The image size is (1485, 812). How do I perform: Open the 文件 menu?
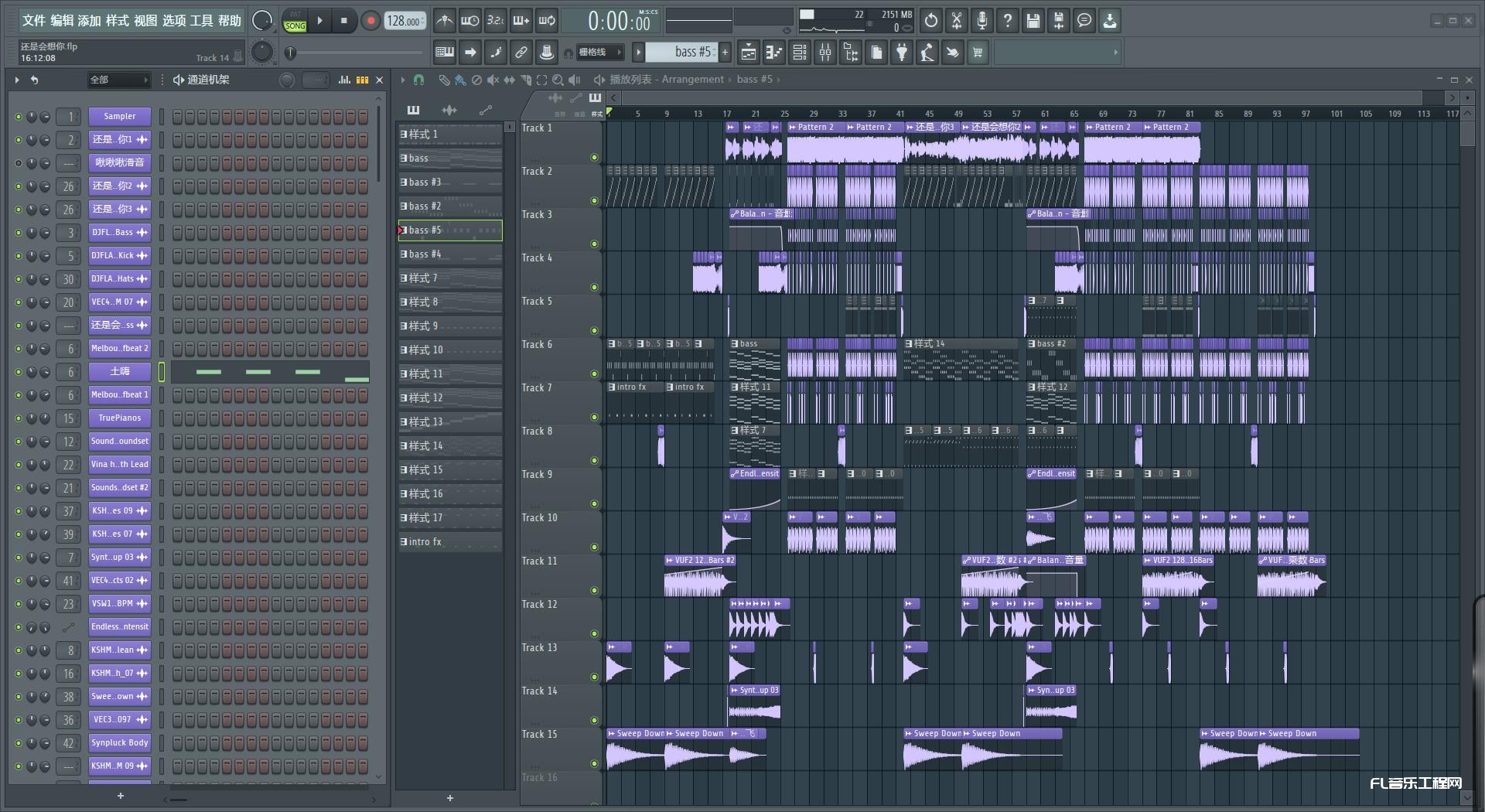34,21
